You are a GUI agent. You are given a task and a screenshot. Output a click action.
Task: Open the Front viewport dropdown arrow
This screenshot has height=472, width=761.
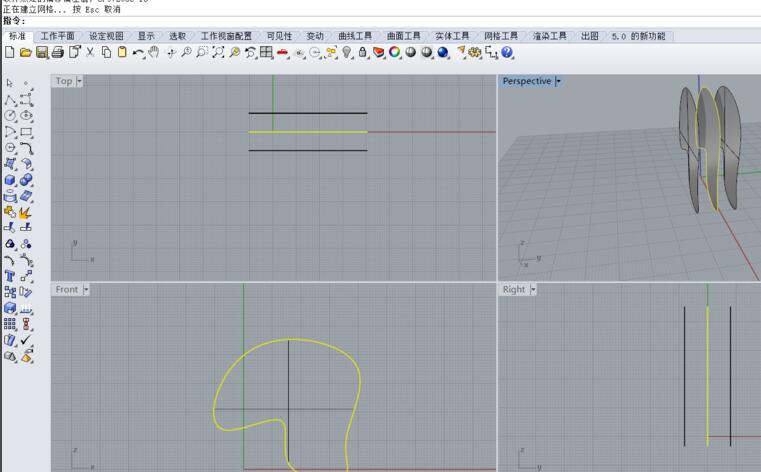[x=86, y=289]
